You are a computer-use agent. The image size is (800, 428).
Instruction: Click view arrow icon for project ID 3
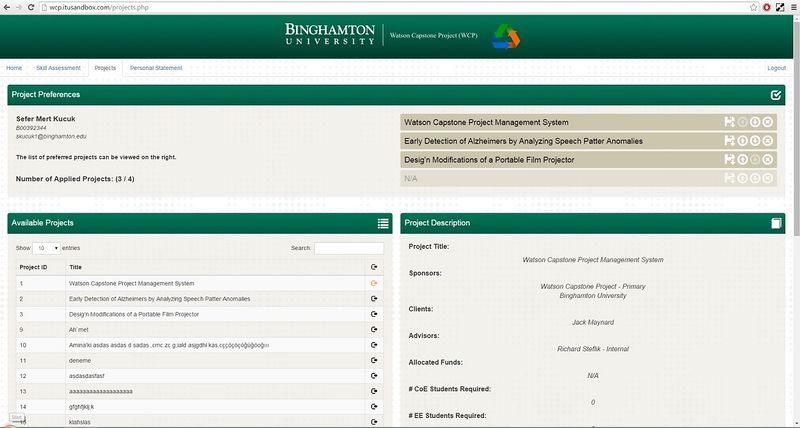374,314
